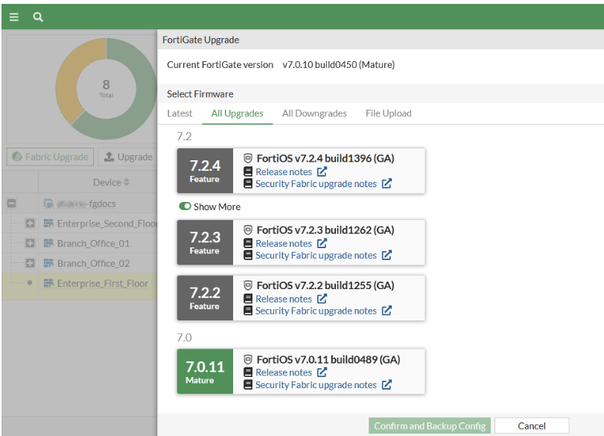Select the 7.2.2 Feature firmware tile

205,298
